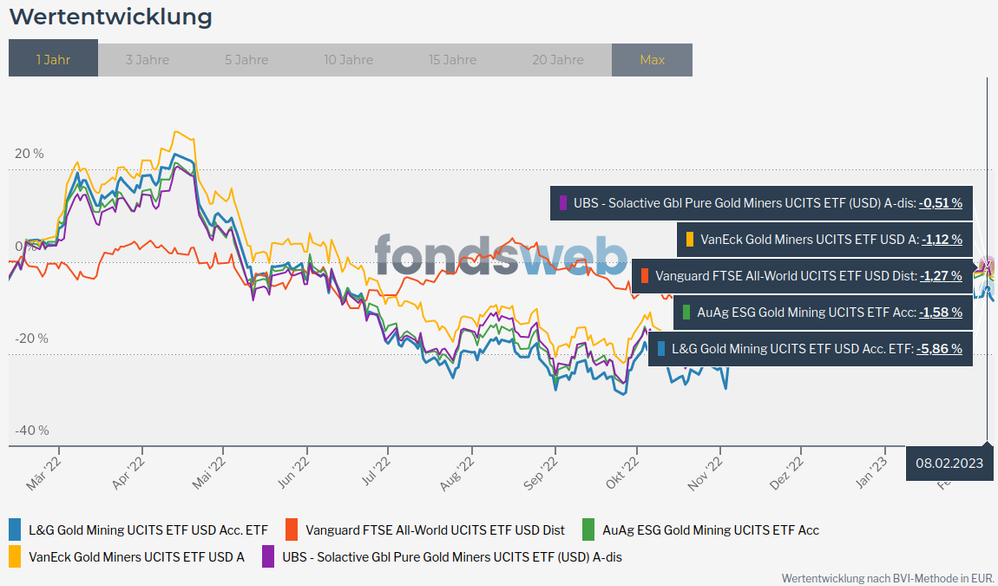Image resolution: width=998 pixels, height=586 pixels.
Task: Click the fondsweb watermark logo in chart
Action: pos(501,255)
